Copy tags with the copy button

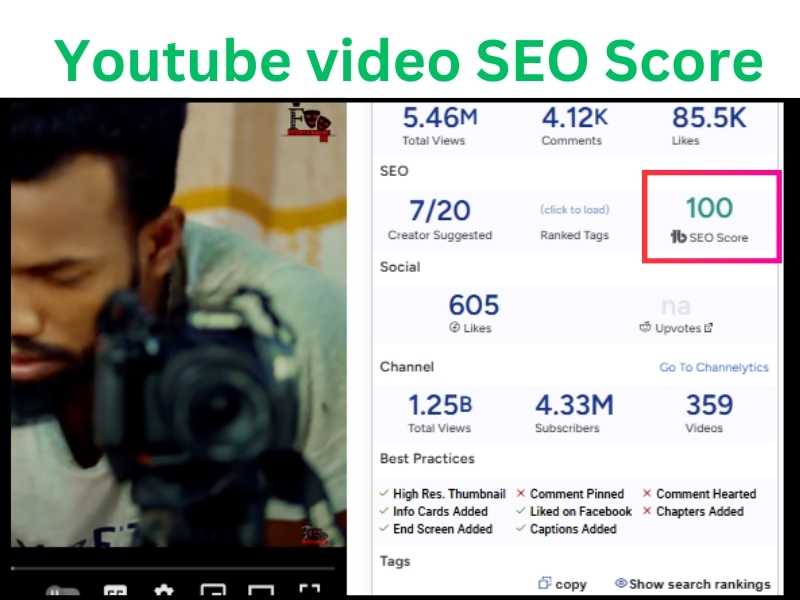563,584
